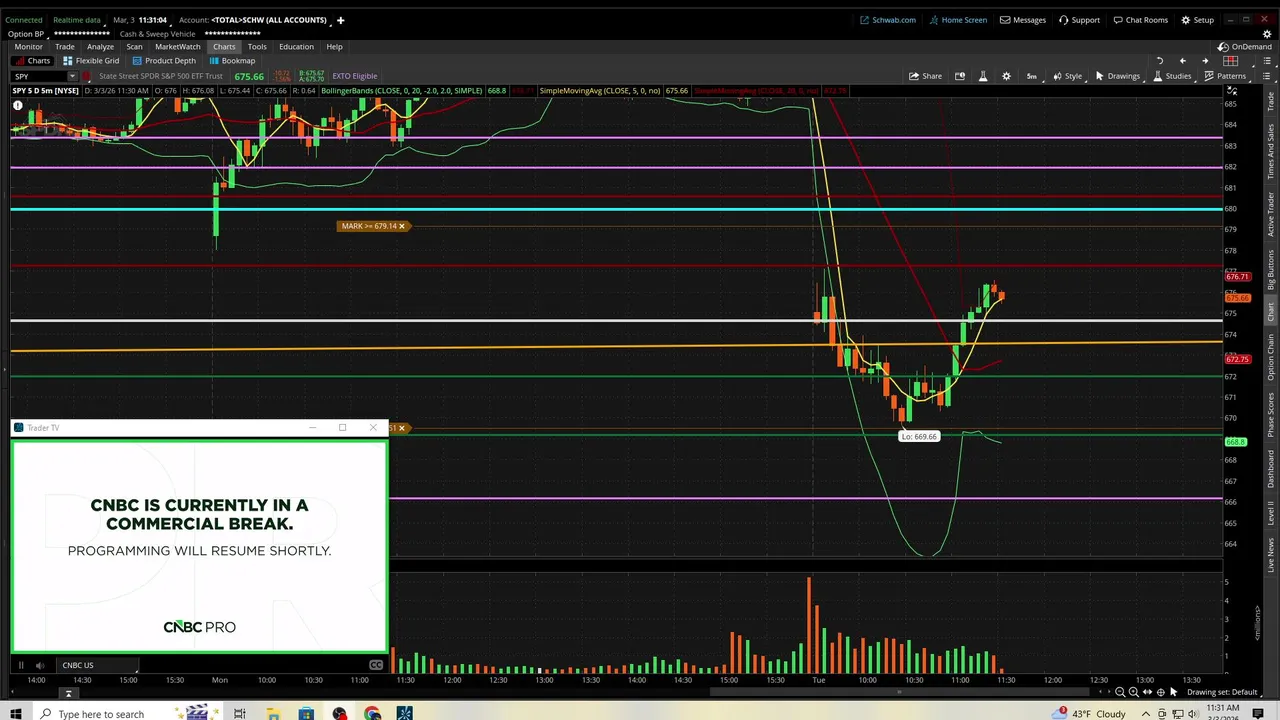This screenshot has height=720, width=1280.
Task: Open the Share menu above the chart
Action: 925,76
